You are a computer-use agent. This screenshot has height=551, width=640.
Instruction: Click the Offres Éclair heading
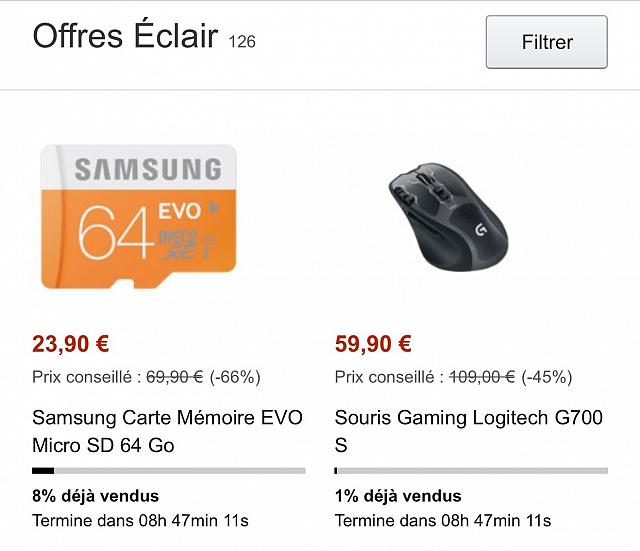tap(125, 37)
